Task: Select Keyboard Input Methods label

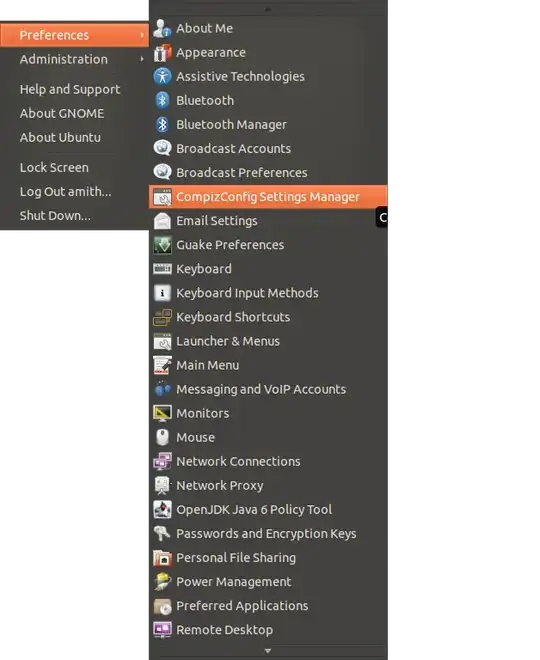Action: click(x=247, y=293)
